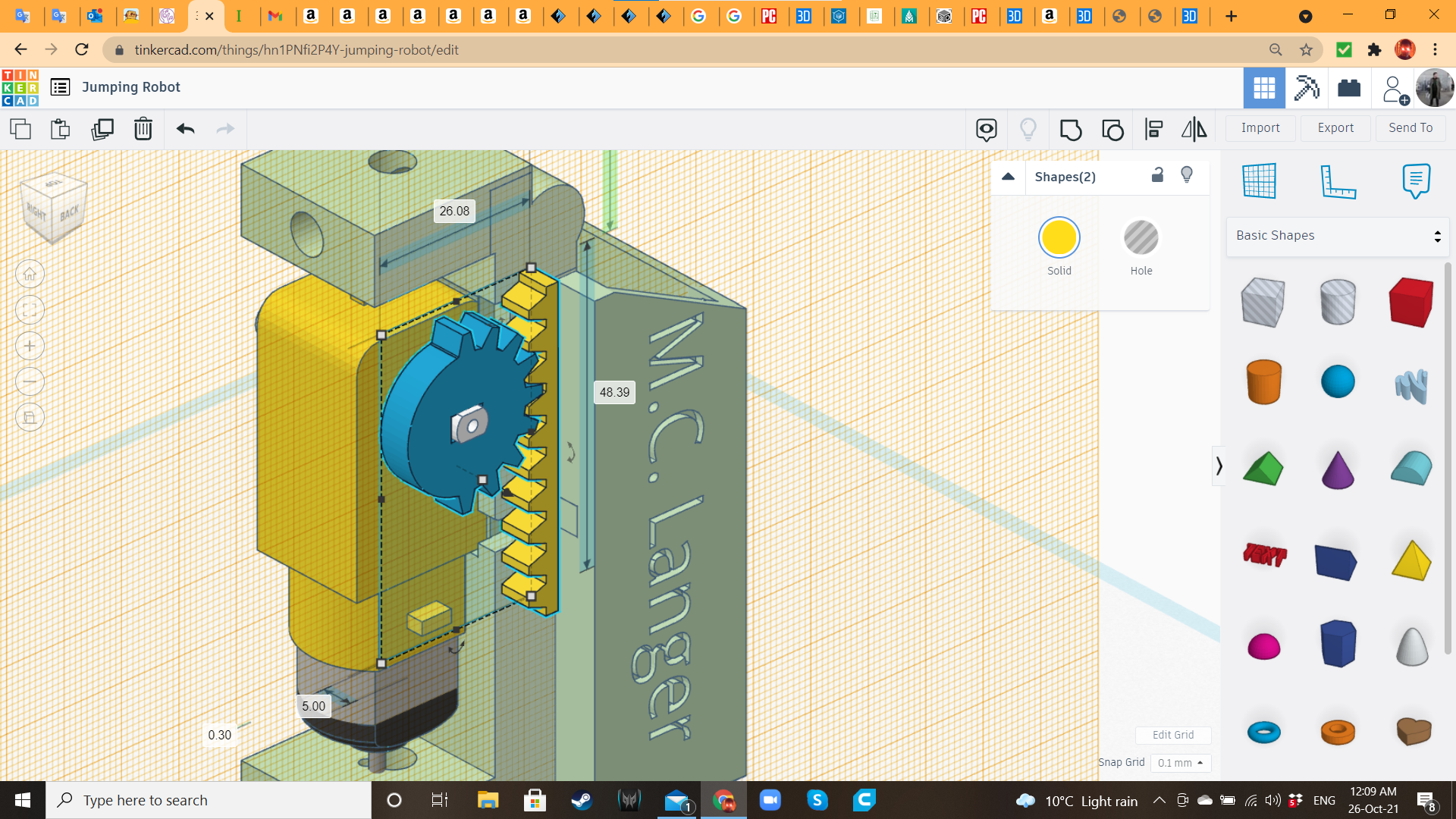Collapse the Shapes(2) inspector panel

tap(1008, 177)
